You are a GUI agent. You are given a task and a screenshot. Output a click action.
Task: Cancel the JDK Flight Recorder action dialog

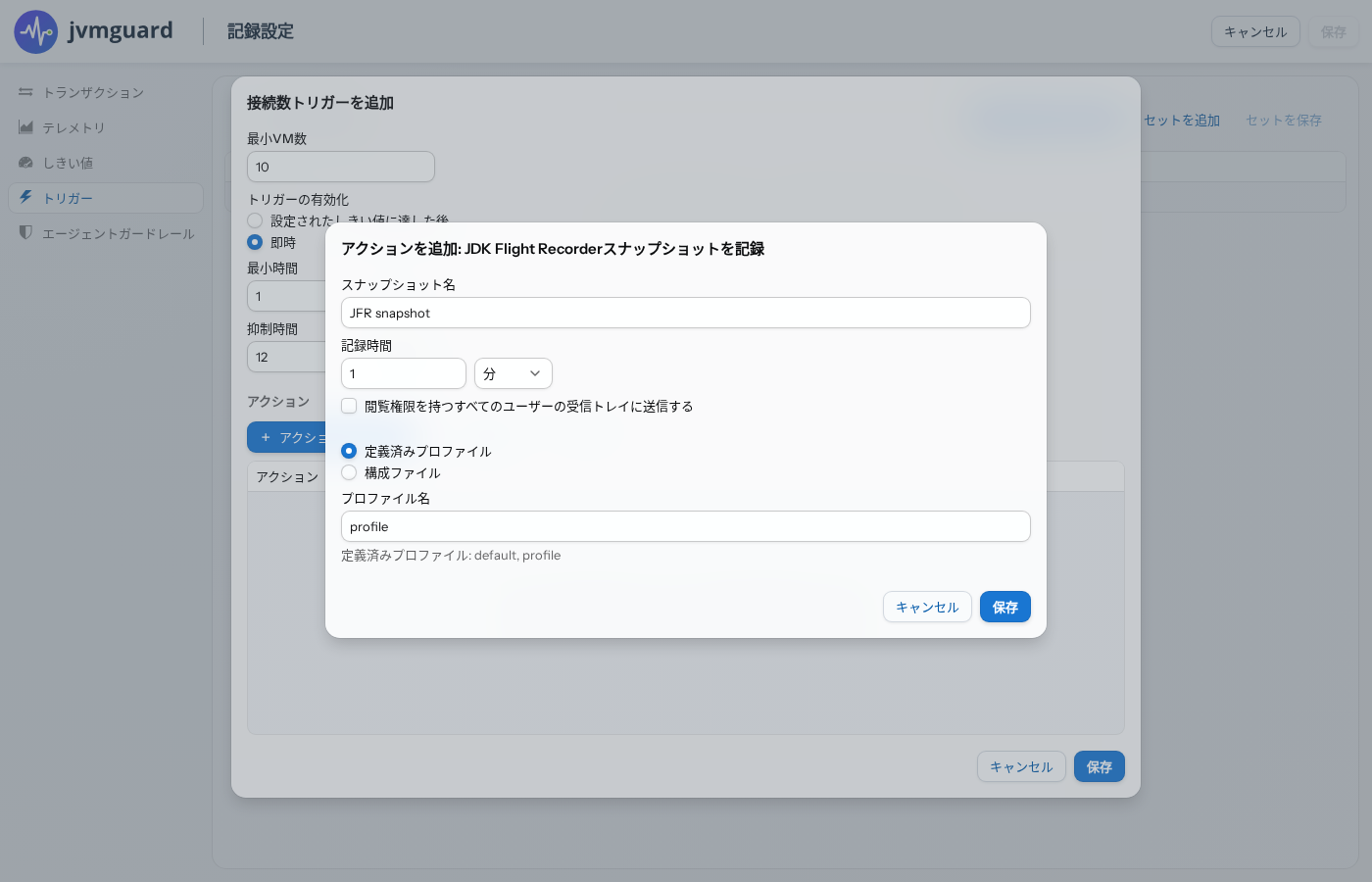[x=927, y=607]
